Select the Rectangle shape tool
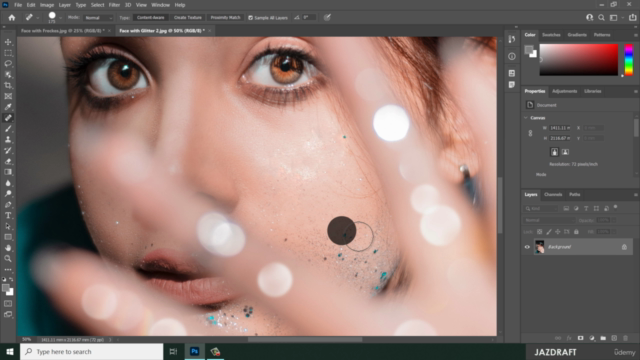Screen dimensions: 640x360 pos(8,237)
